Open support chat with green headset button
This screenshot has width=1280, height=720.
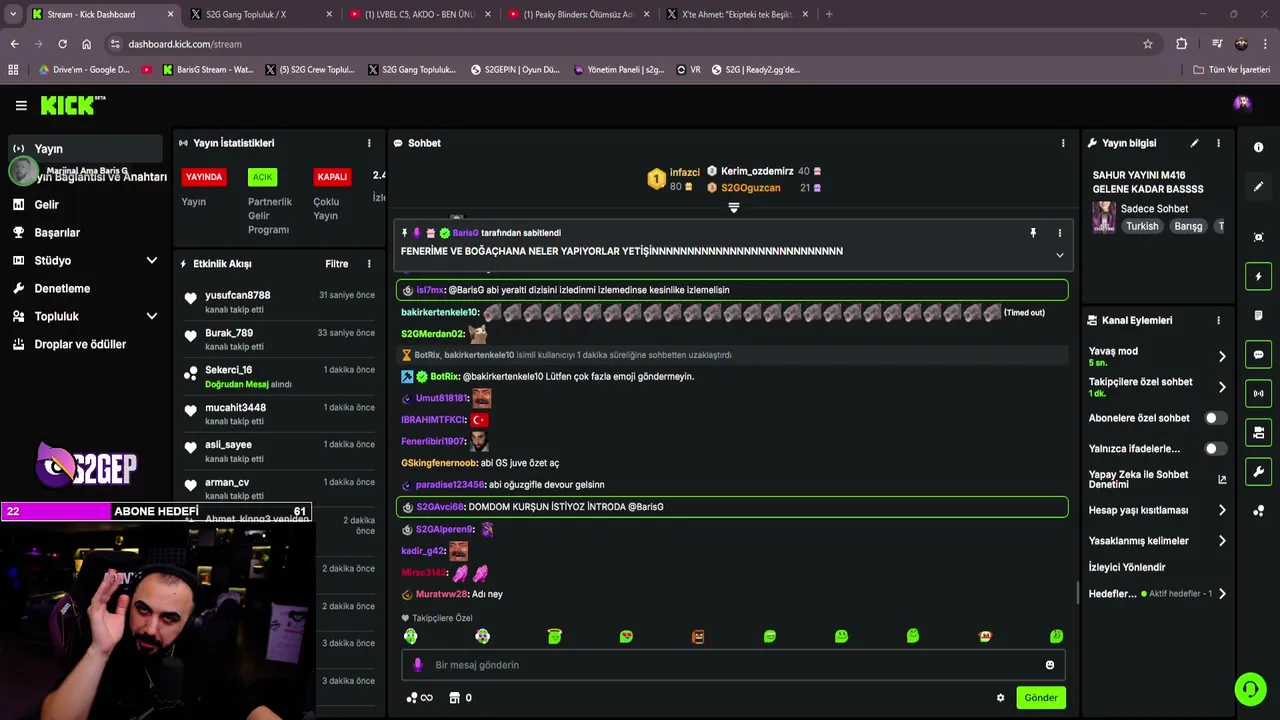[1250, 689]
